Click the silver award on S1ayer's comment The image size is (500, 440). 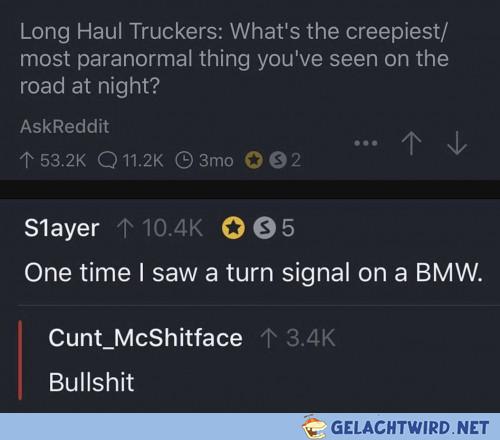coord(265,228)
